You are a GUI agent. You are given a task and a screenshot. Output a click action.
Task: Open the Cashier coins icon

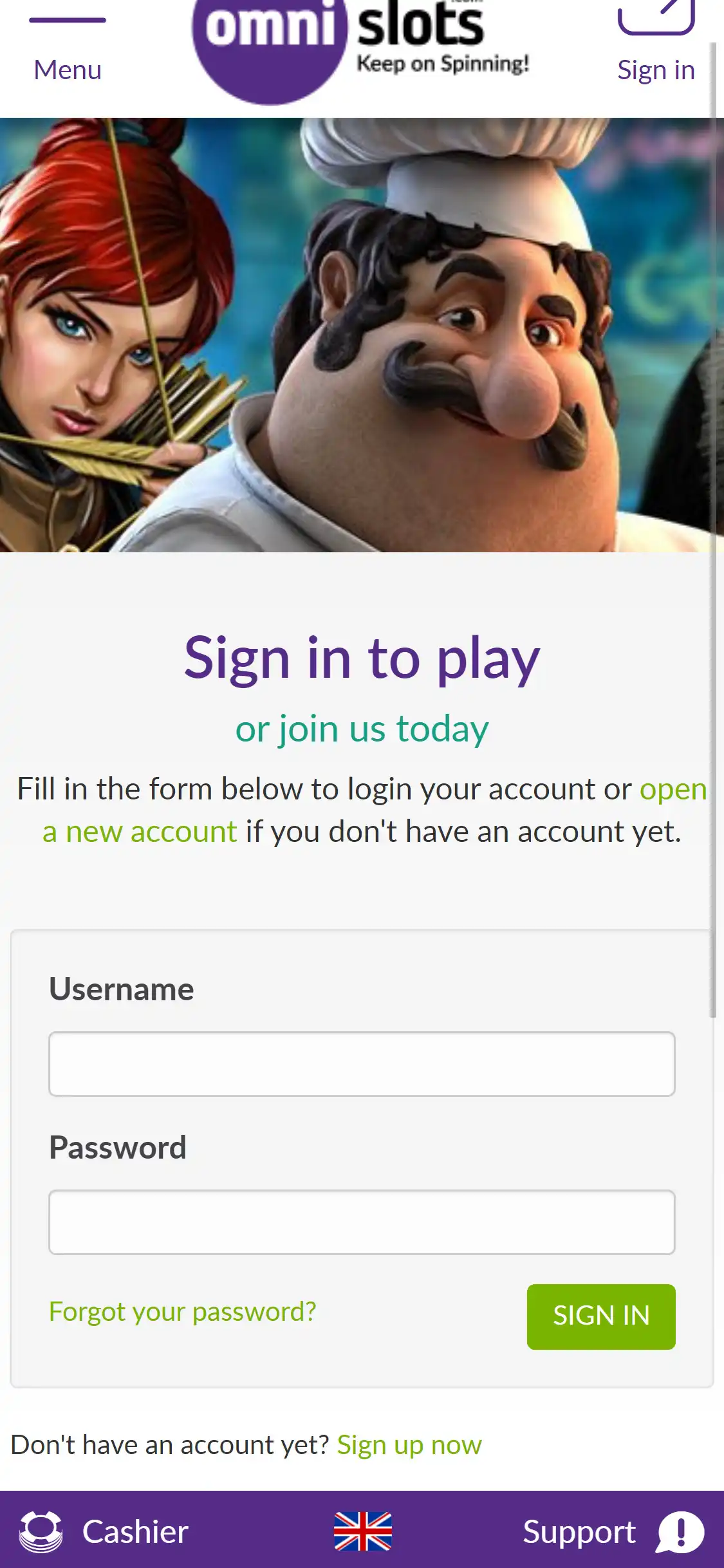(x=41, y=1532)
